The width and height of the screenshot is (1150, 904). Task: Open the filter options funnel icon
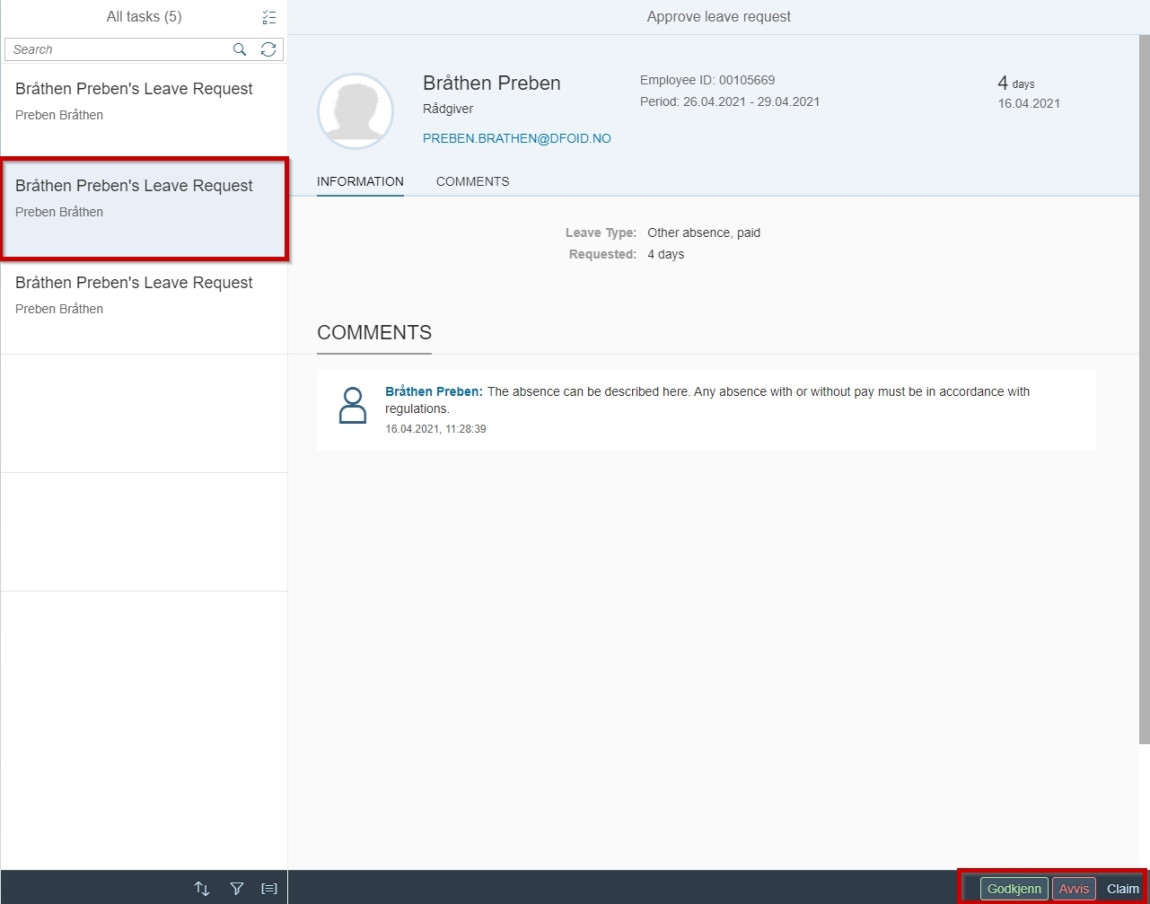coord(236,889)
